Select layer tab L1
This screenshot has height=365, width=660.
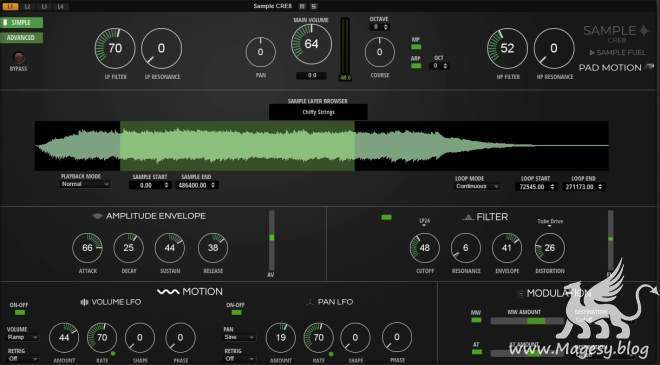click(10, 6)
